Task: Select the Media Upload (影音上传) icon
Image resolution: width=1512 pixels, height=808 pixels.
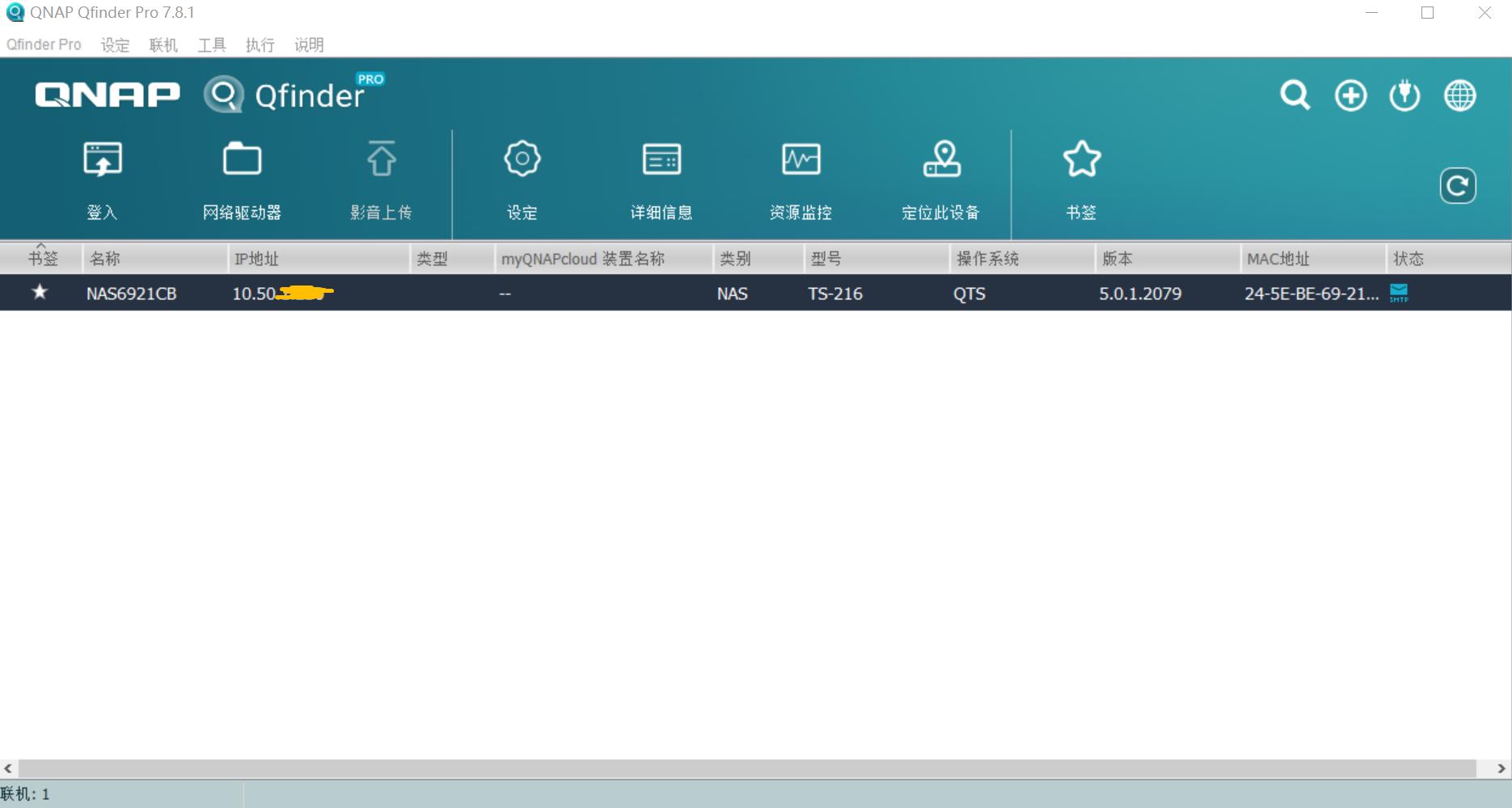Action: (381, 159)
